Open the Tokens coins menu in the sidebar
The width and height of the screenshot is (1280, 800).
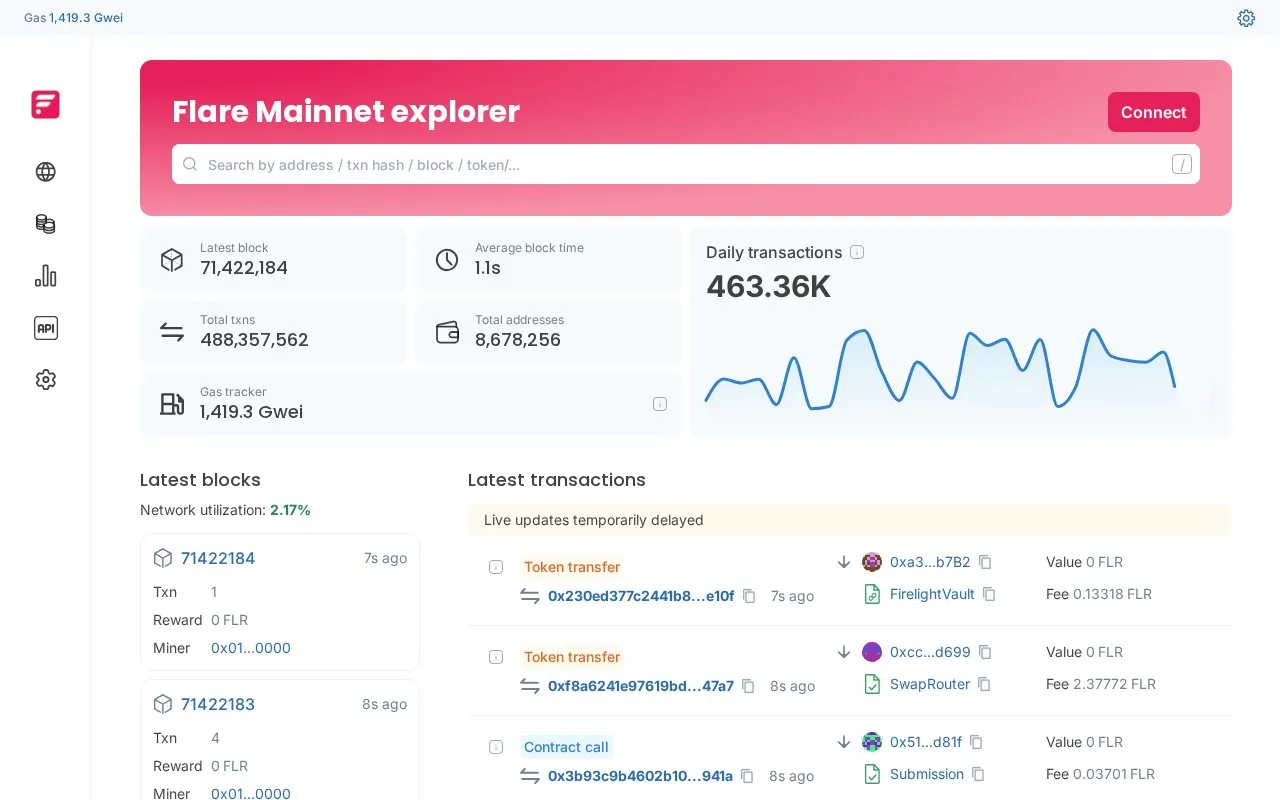[x=45, y=224]
